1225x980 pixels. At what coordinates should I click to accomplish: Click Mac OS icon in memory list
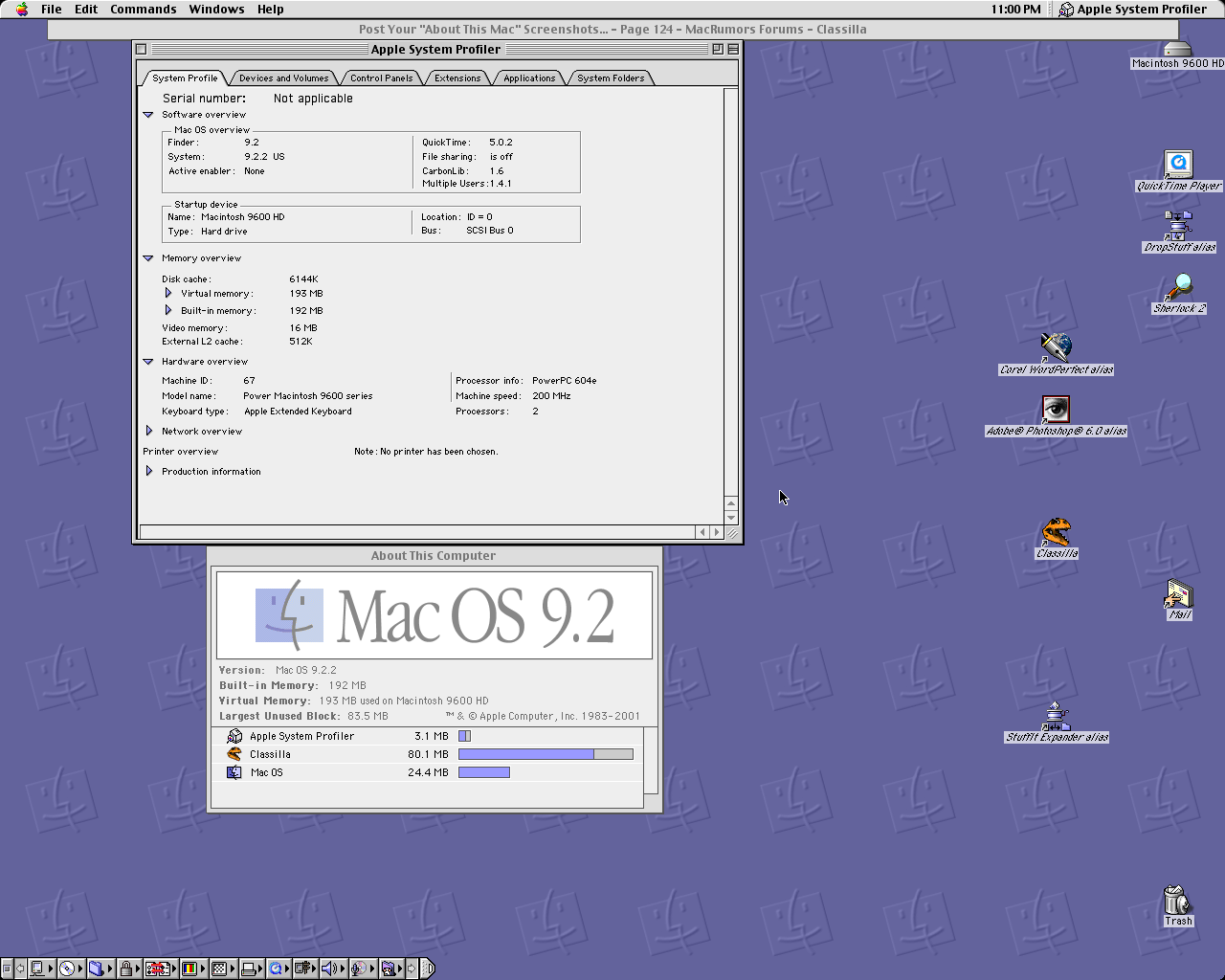(234, 772)
